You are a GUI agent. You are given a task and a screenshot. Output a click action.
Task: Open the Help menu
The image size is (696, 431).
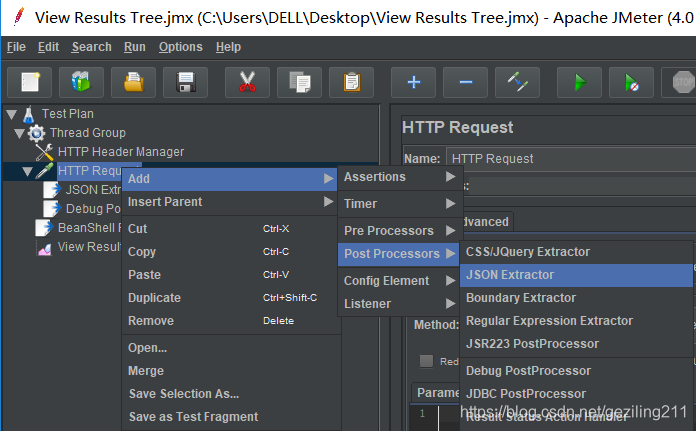point(228,47)
